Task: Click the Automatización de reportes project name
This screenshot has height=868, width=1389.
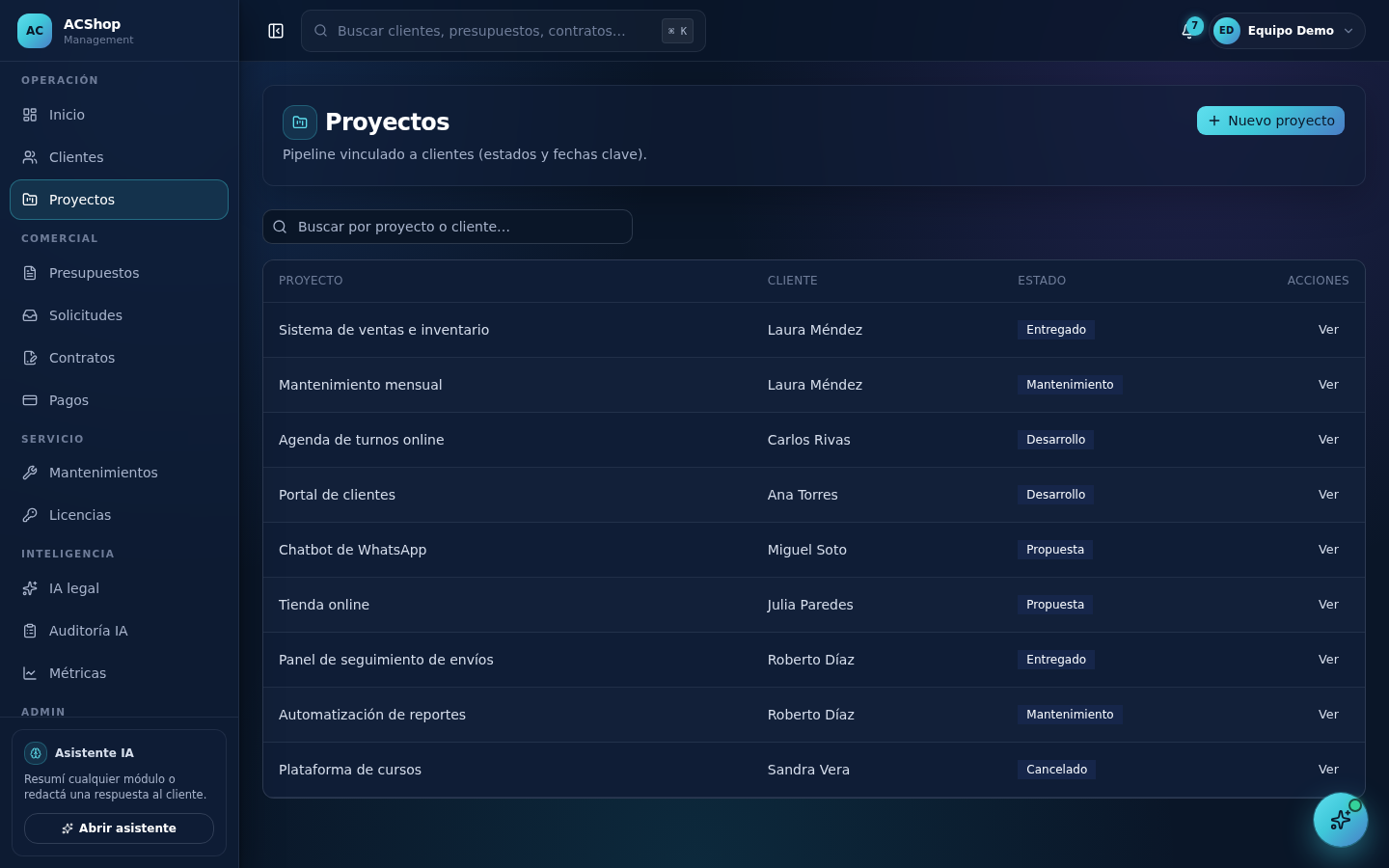Action: coord(372,715)
